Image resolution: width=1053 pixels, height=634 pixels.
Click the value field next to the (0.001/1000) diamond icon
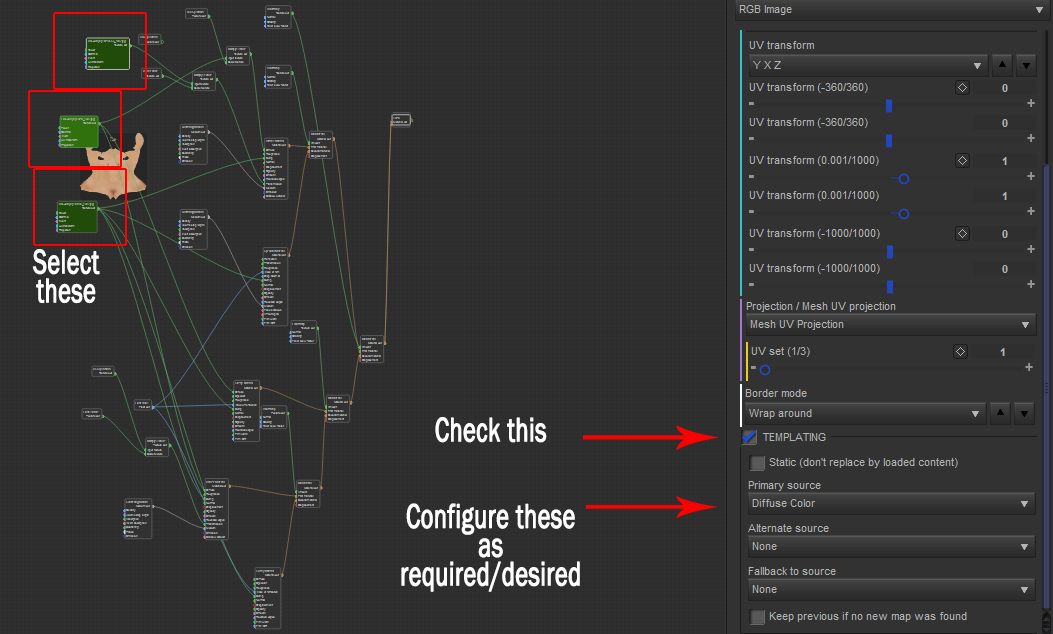pos(1005,161)
